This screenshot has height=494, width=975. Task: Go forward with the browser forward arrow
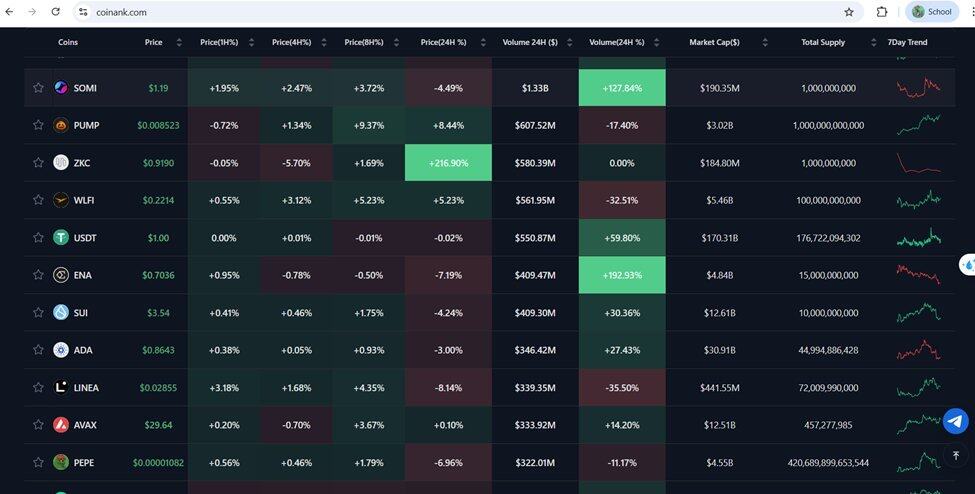pos(32,12)
